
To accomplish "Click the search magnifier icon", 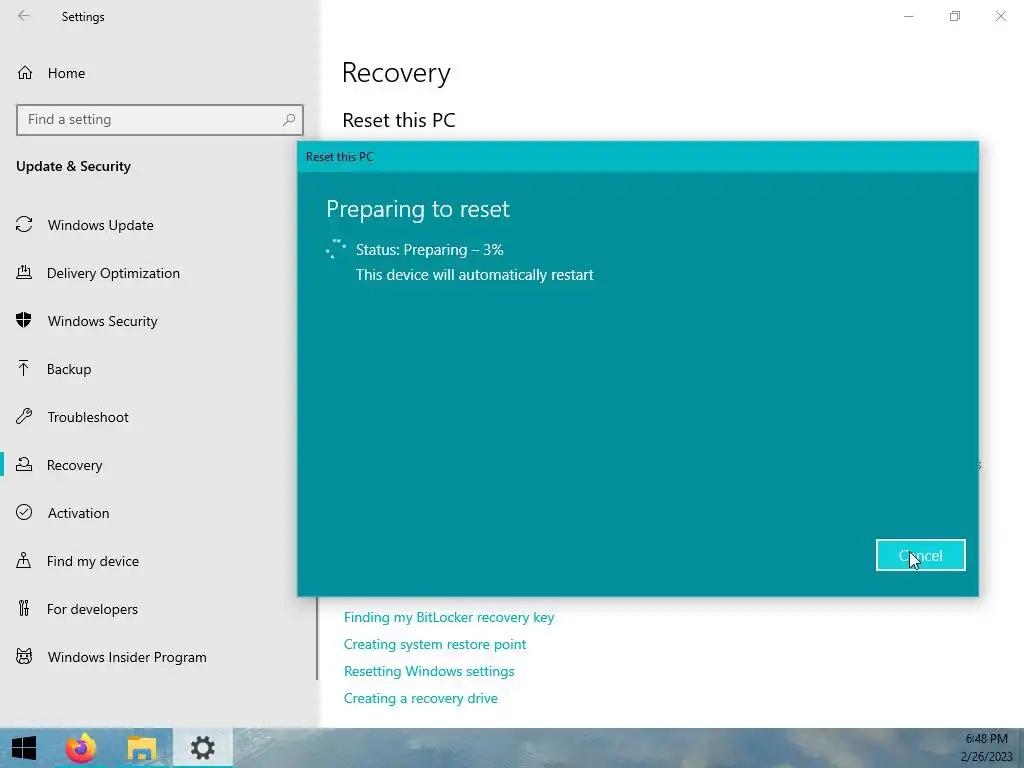I will coord(289,120).
